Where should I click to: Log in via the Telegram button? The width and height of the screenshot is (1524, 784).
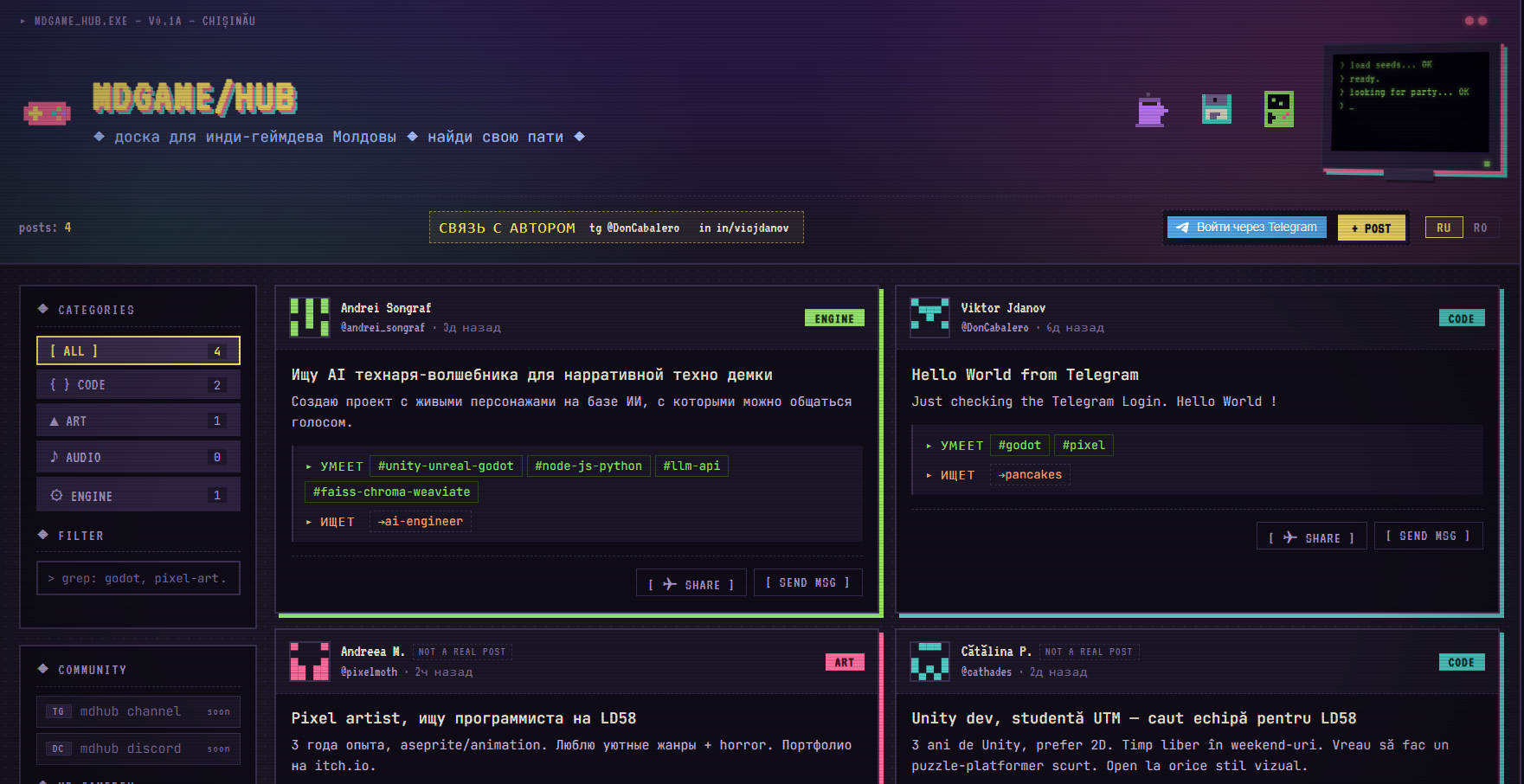1246,227
